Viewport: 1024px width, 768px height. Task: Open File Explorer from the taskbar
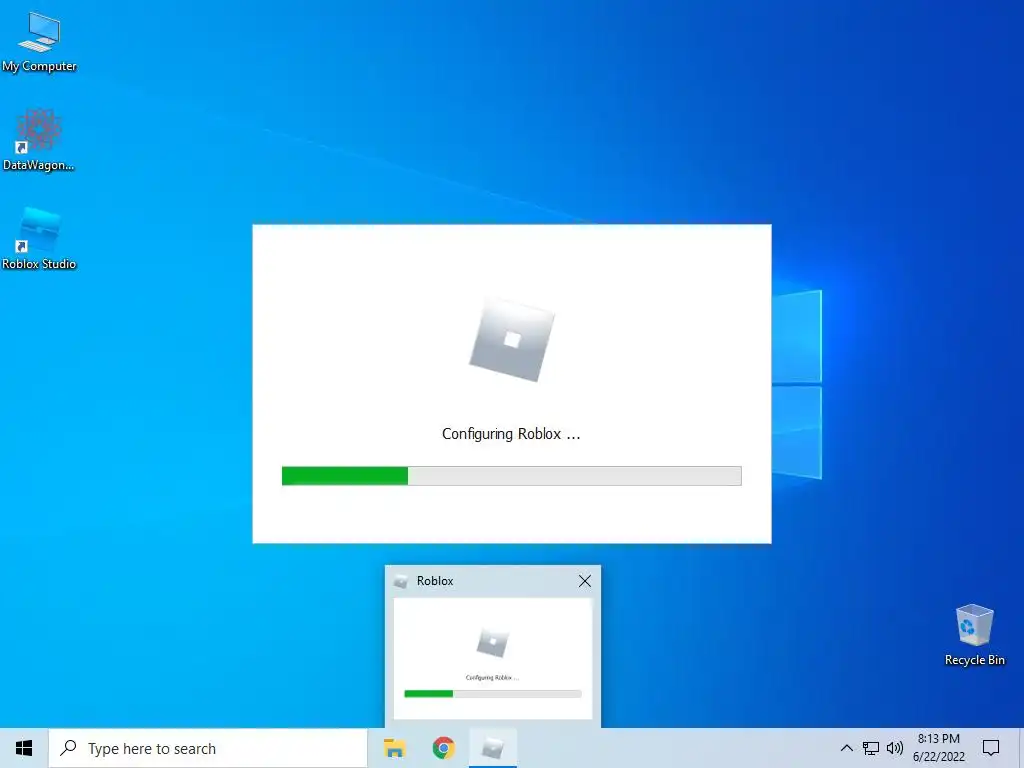(394, 748)
